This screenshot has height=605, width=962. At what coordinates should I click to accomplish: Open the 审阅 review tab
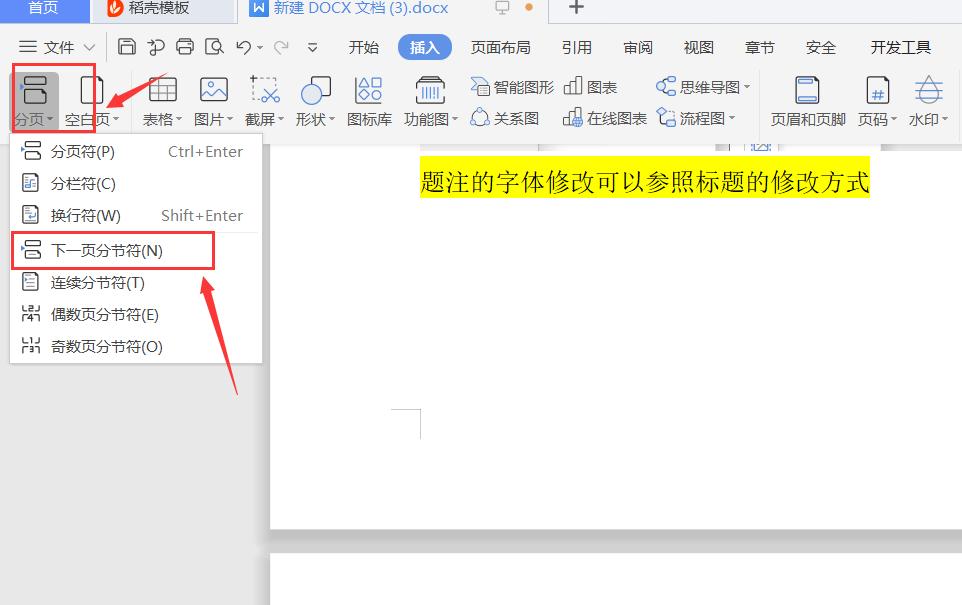pyautogui.click(x=638, y=46)
